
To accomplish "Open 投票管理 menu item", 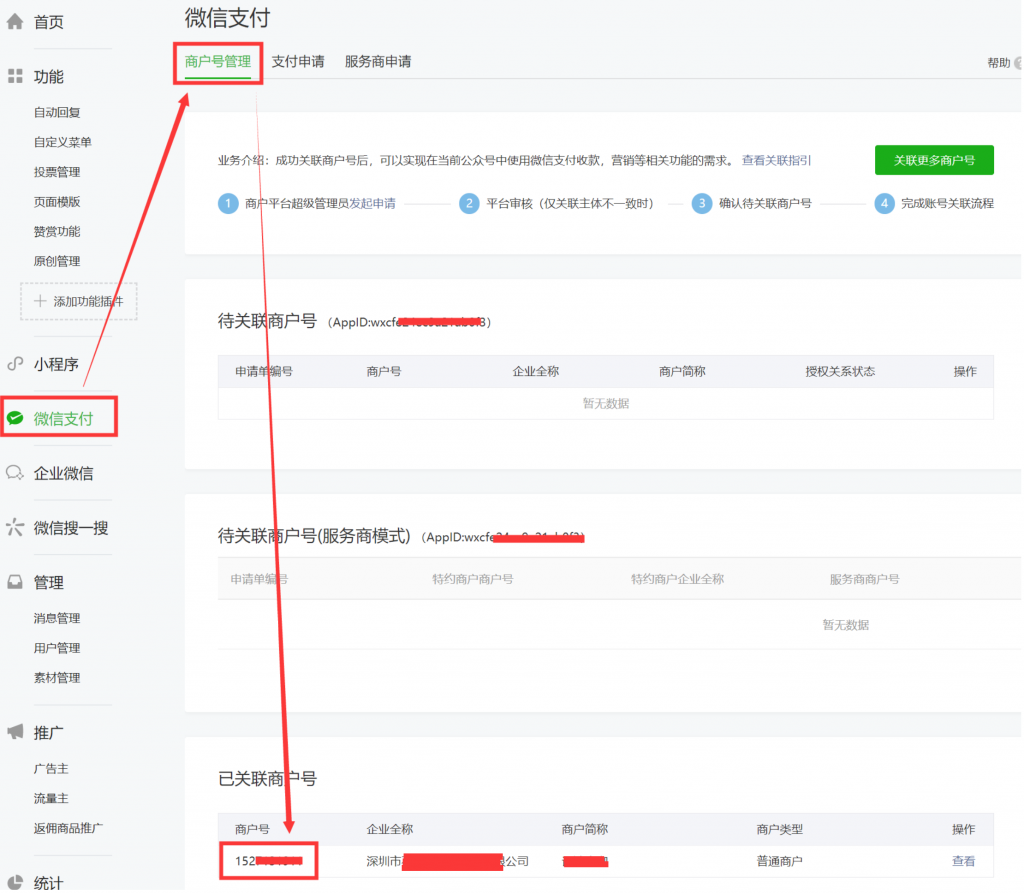I will (57, 172).
